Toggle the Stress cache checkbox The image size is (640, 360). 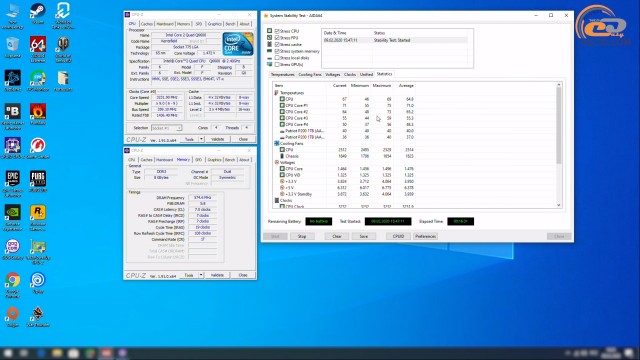277,44
